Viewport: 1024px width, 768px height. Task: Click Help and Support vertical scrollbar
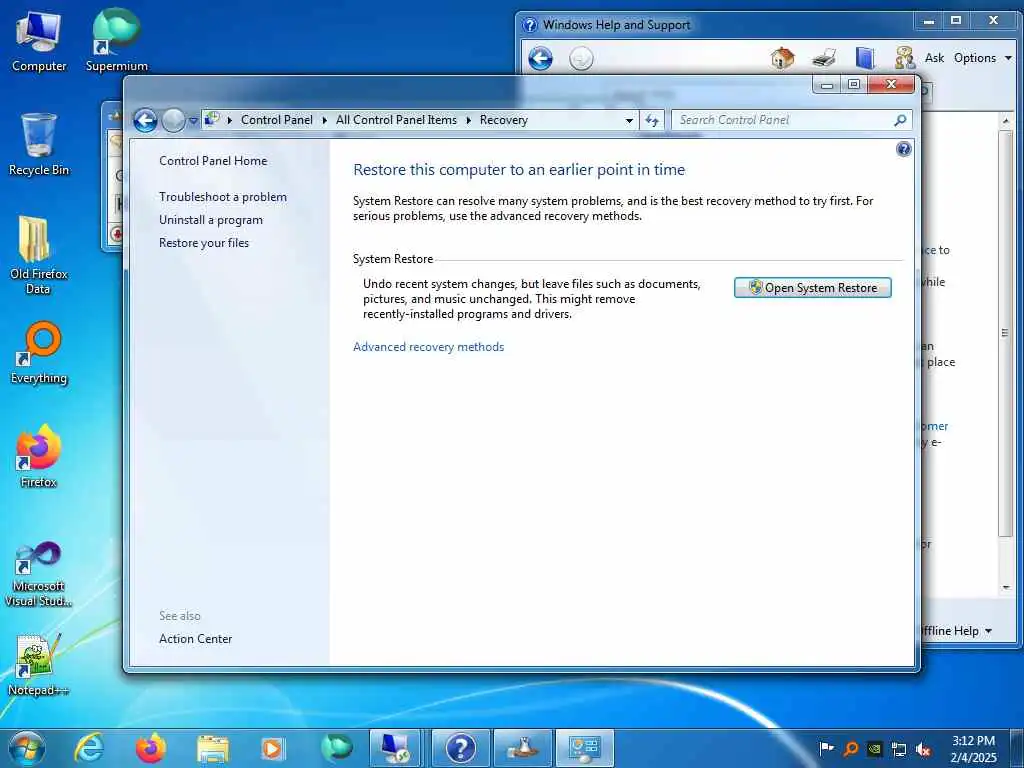[1005, 333]
